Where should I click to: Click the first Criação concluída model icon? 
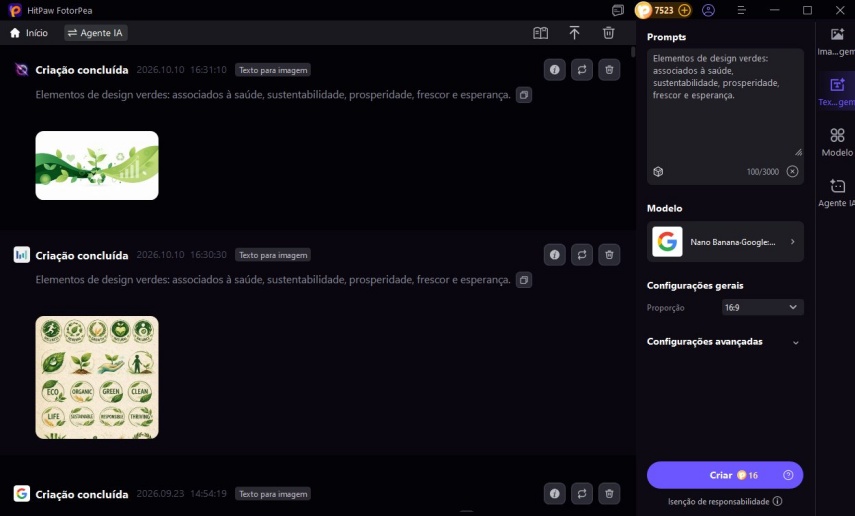point(21,70)
